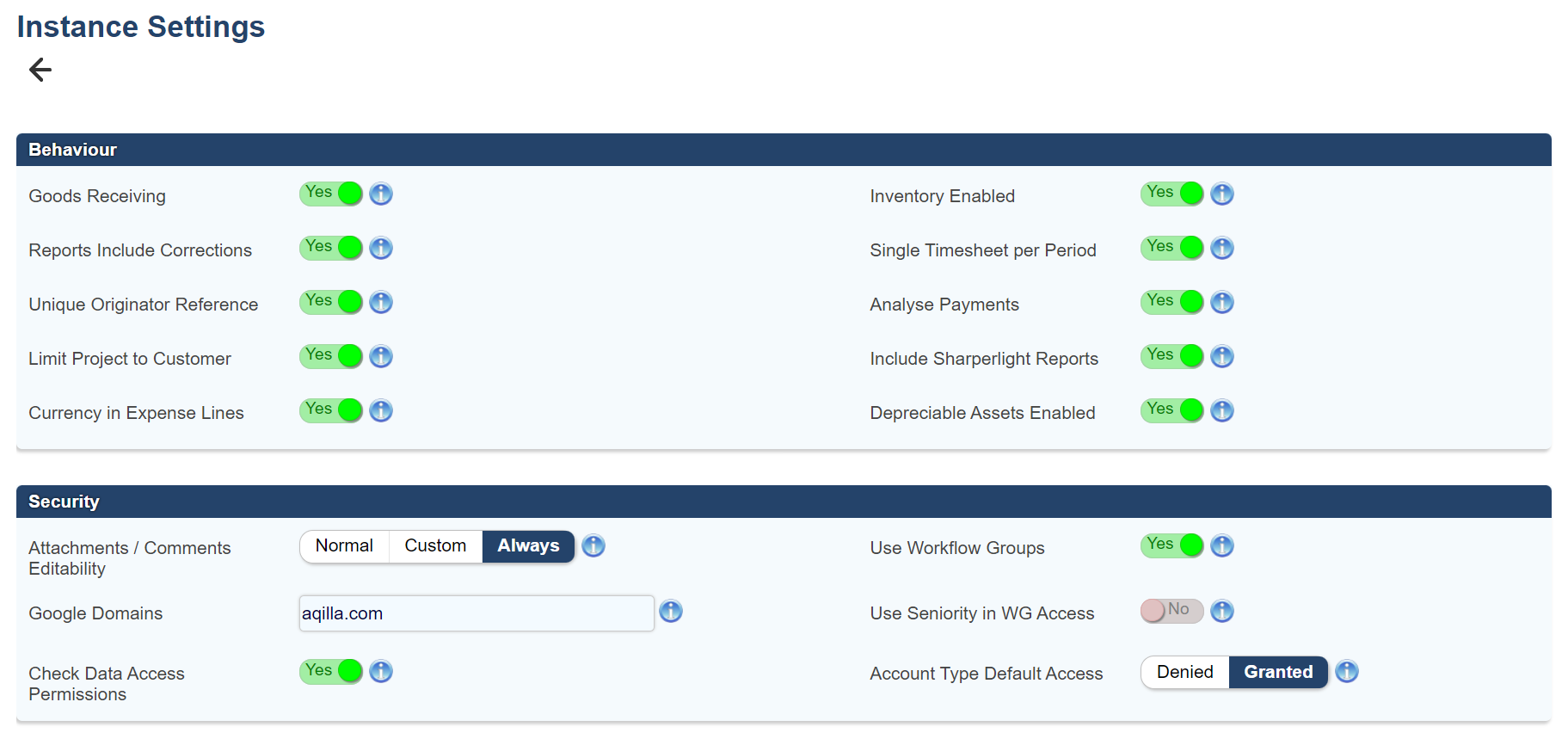Click the Google Domains text field
Image resolution: width=1568 pixels, height=739 pixels.
476,613
